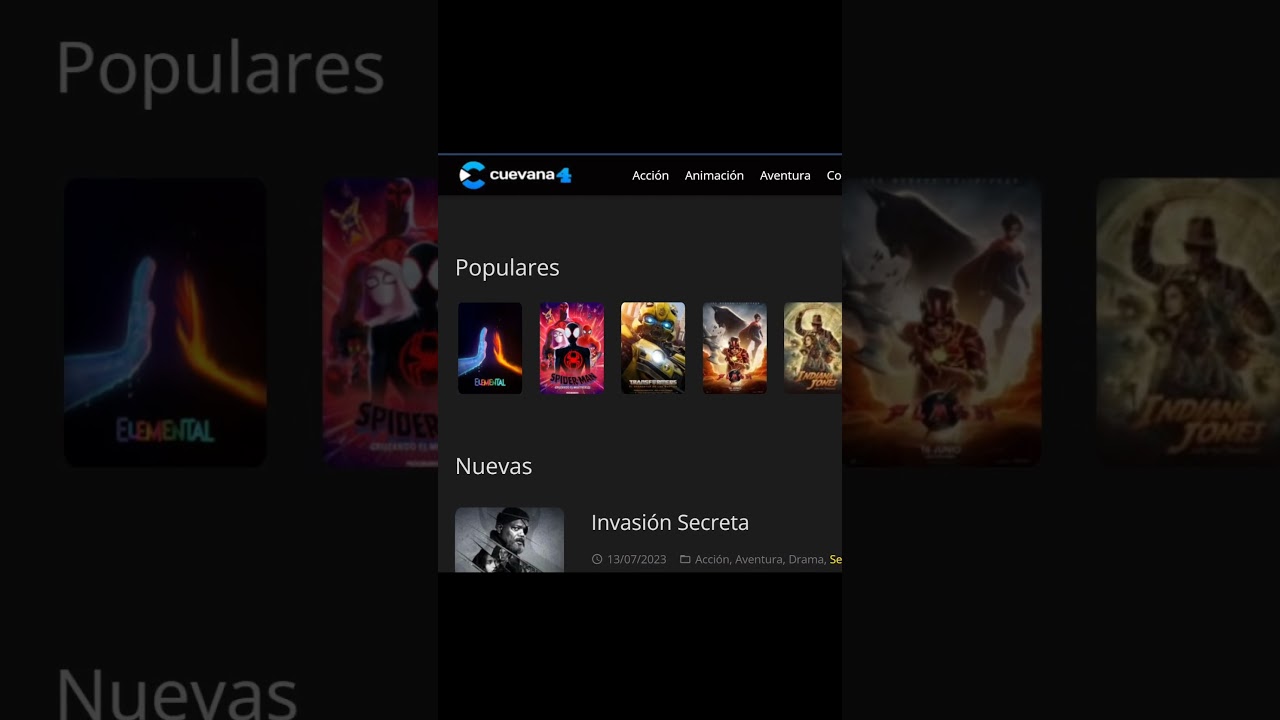
Task: Open the Elemental movie poster
Action: tap(490, 348)
